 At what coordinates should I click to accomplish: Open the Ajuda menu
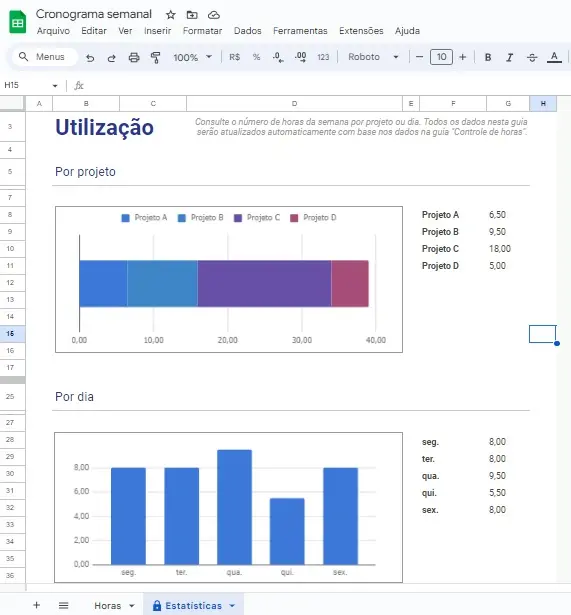[407, 31]
